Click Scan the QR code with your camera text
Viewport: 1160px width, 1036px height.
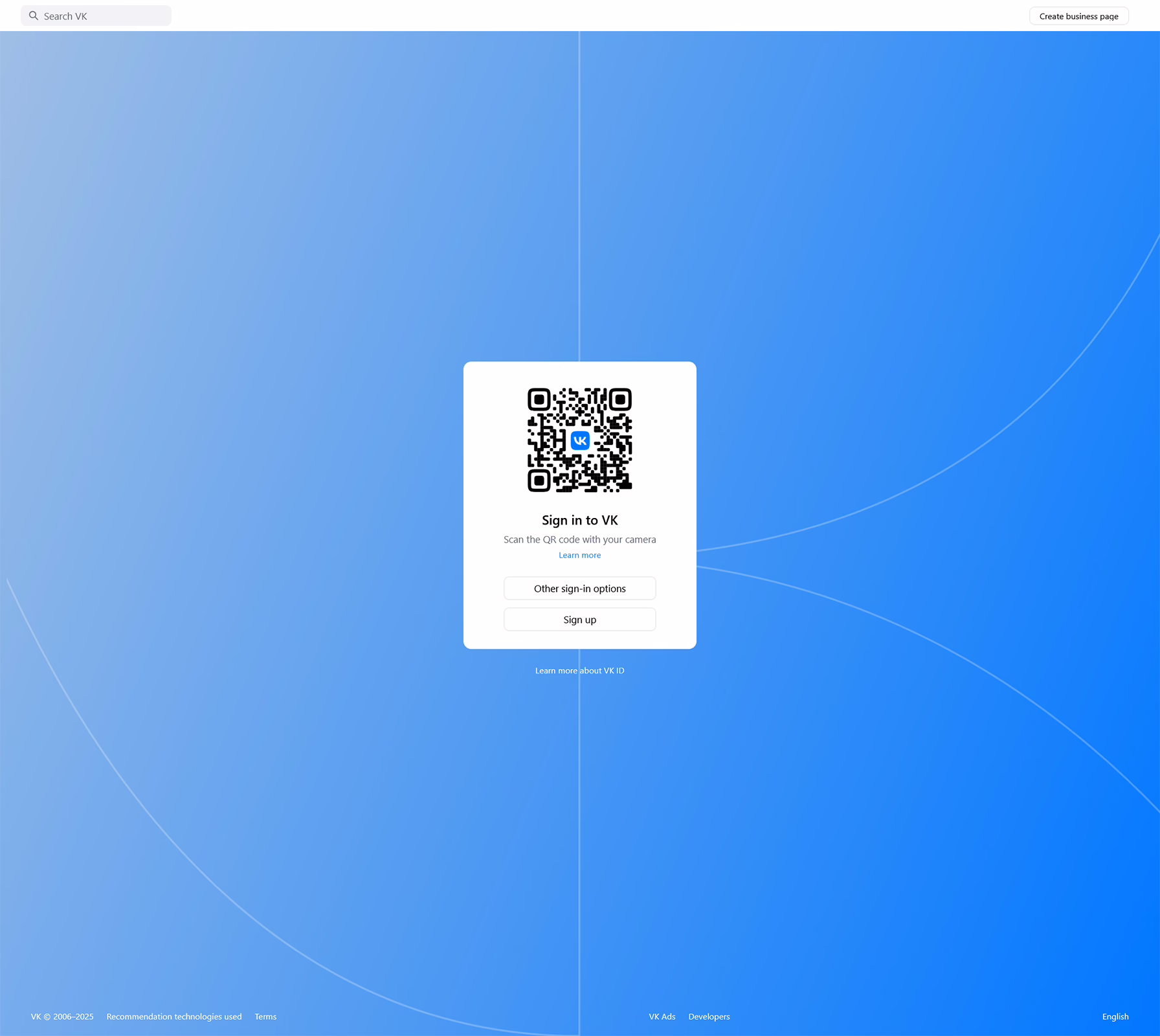point(579,539)
